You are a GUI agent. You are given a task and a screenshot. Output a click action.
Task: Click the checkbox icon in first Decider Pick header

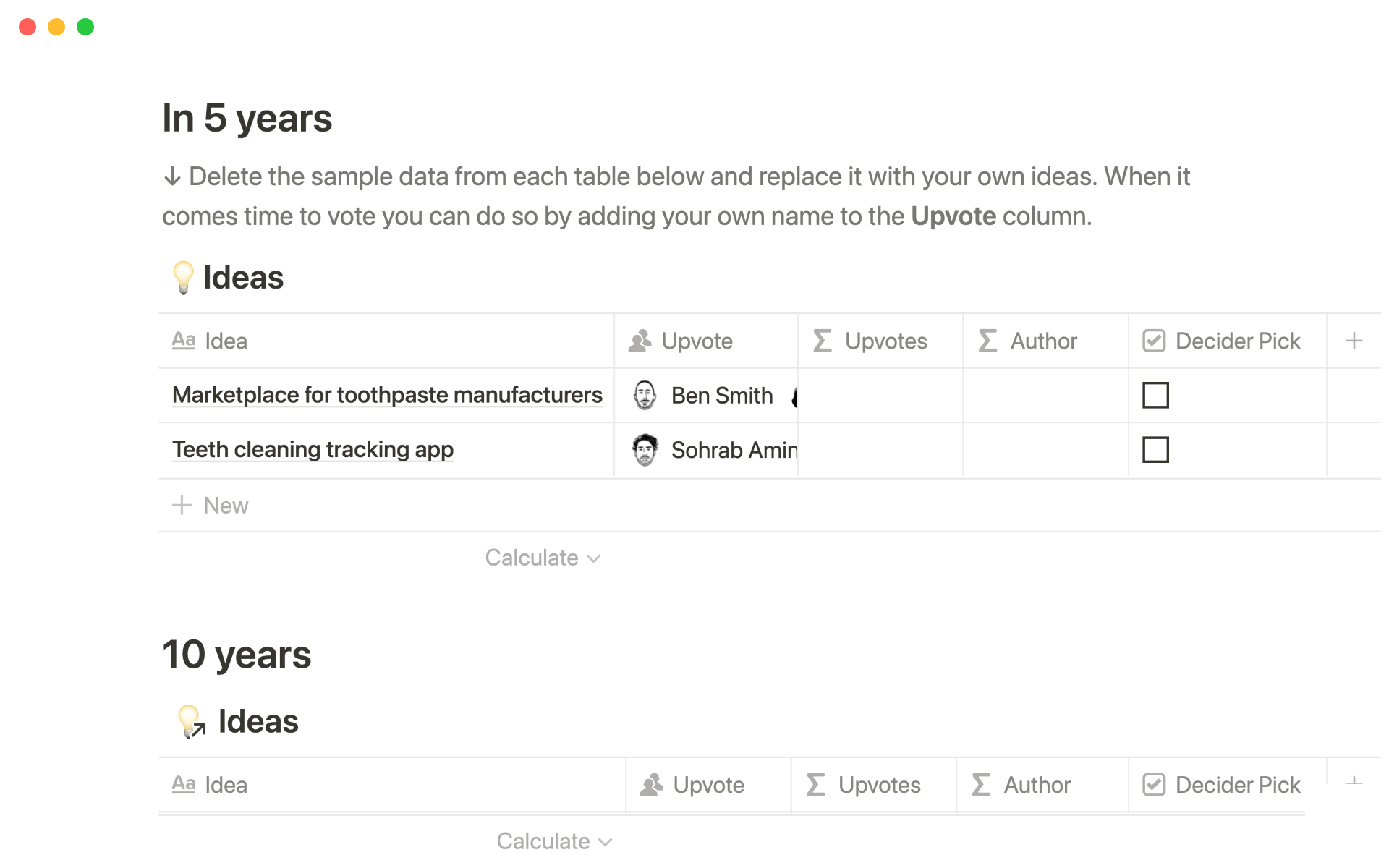[x=1154, y=341]
